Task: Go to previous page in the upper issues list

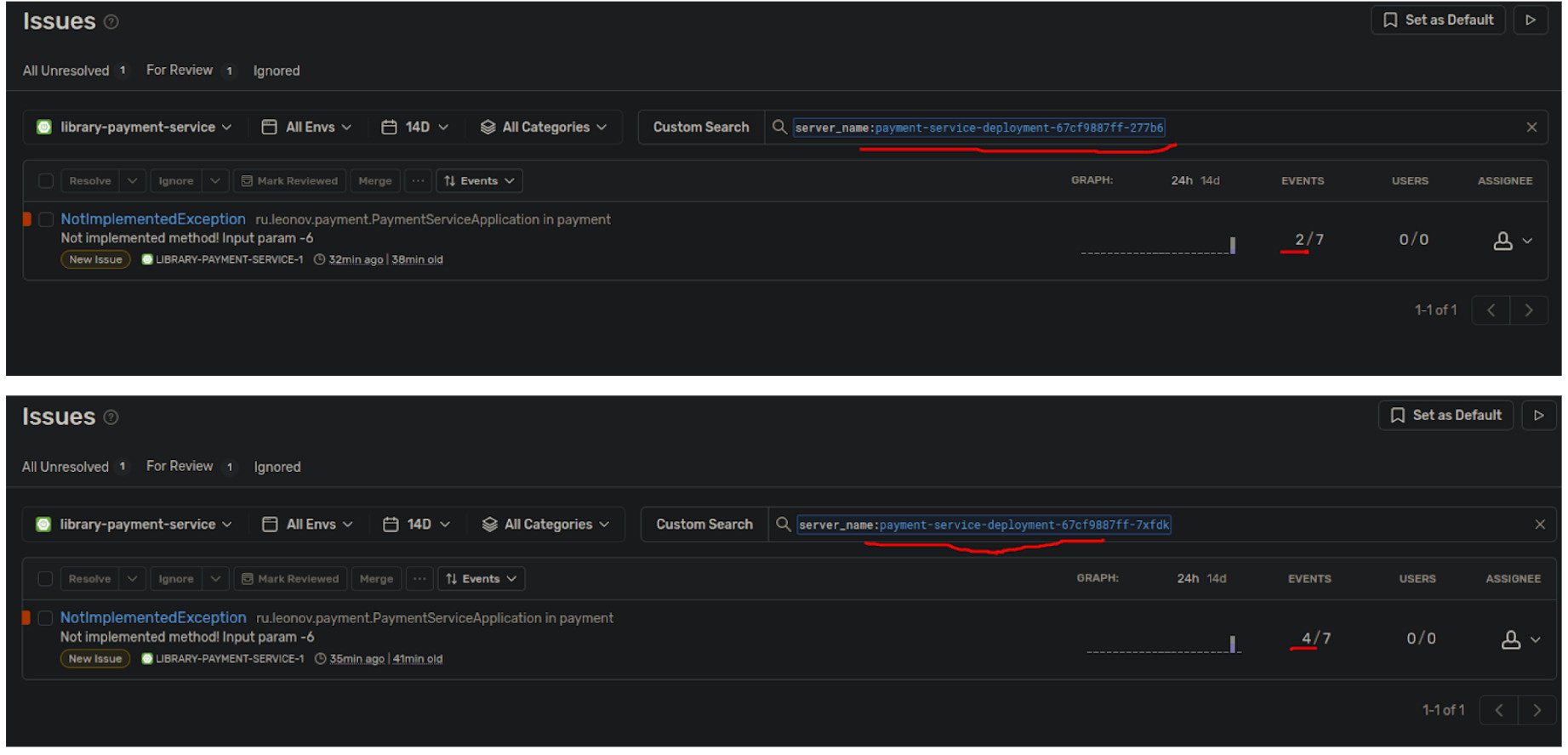Action: (1491, 310)
